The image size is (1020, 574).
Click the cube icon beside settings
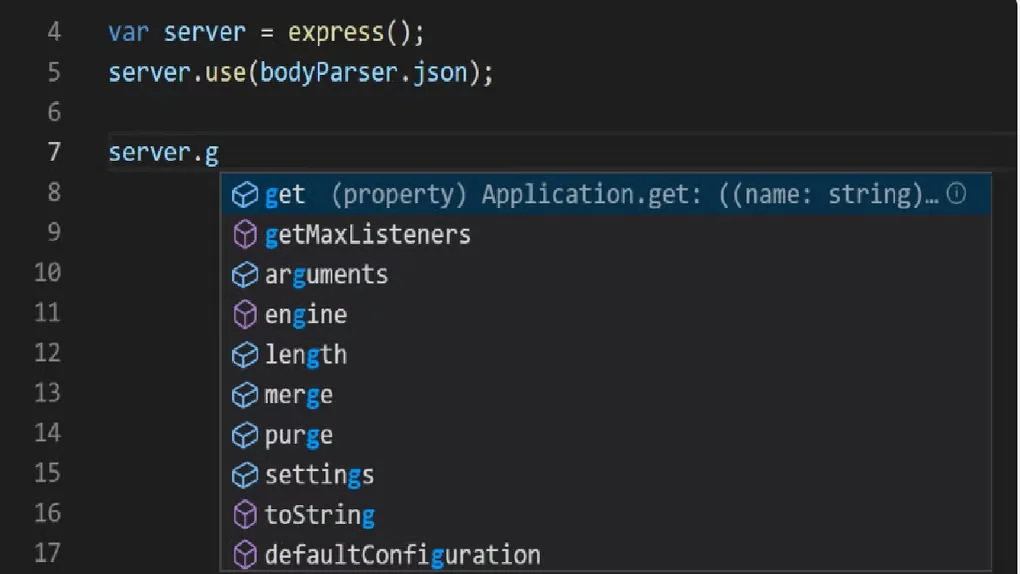coord(245,475)
